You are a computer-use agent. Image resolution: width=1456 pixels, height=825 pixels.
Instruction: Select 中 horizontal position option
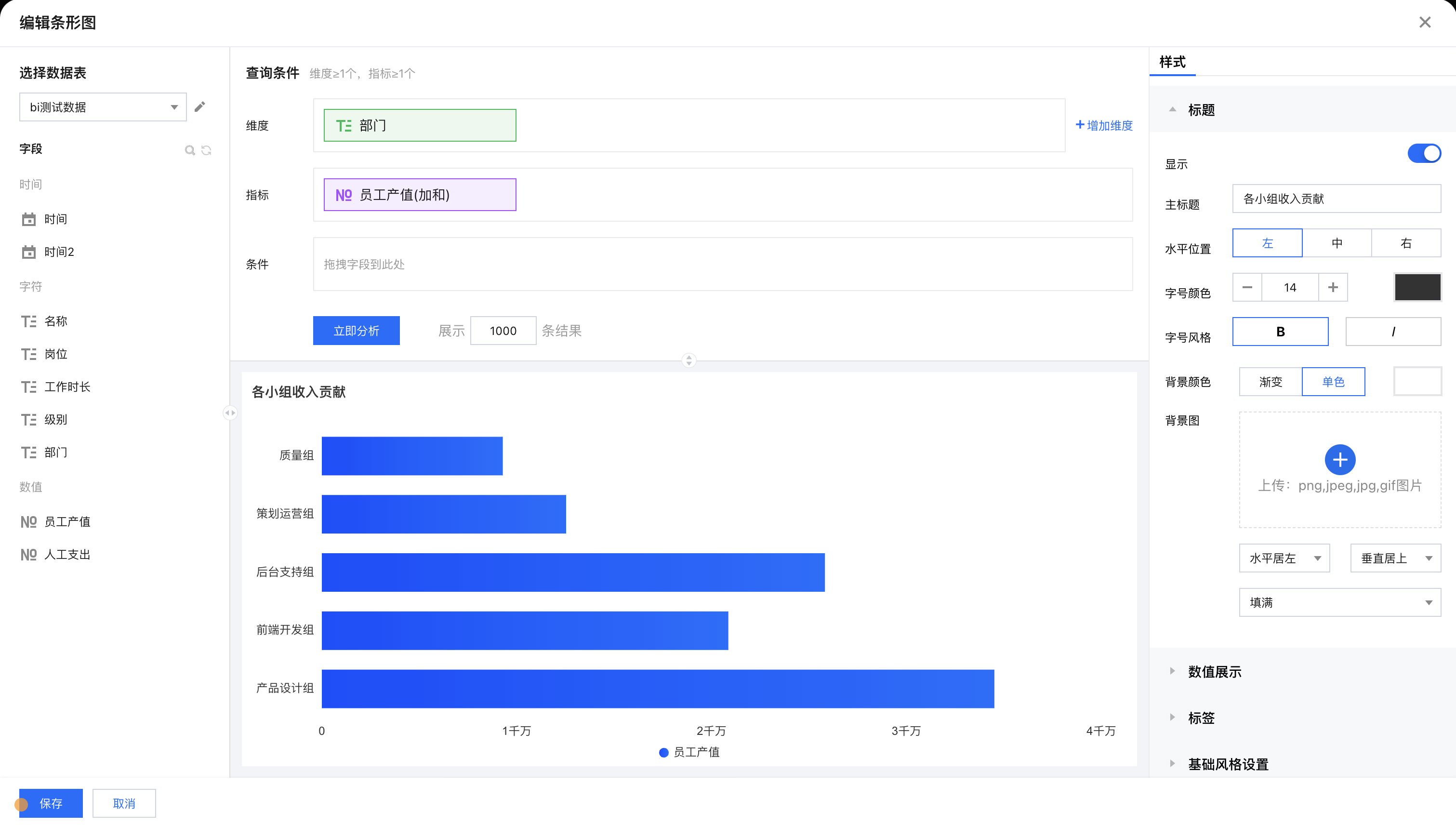1337,243
